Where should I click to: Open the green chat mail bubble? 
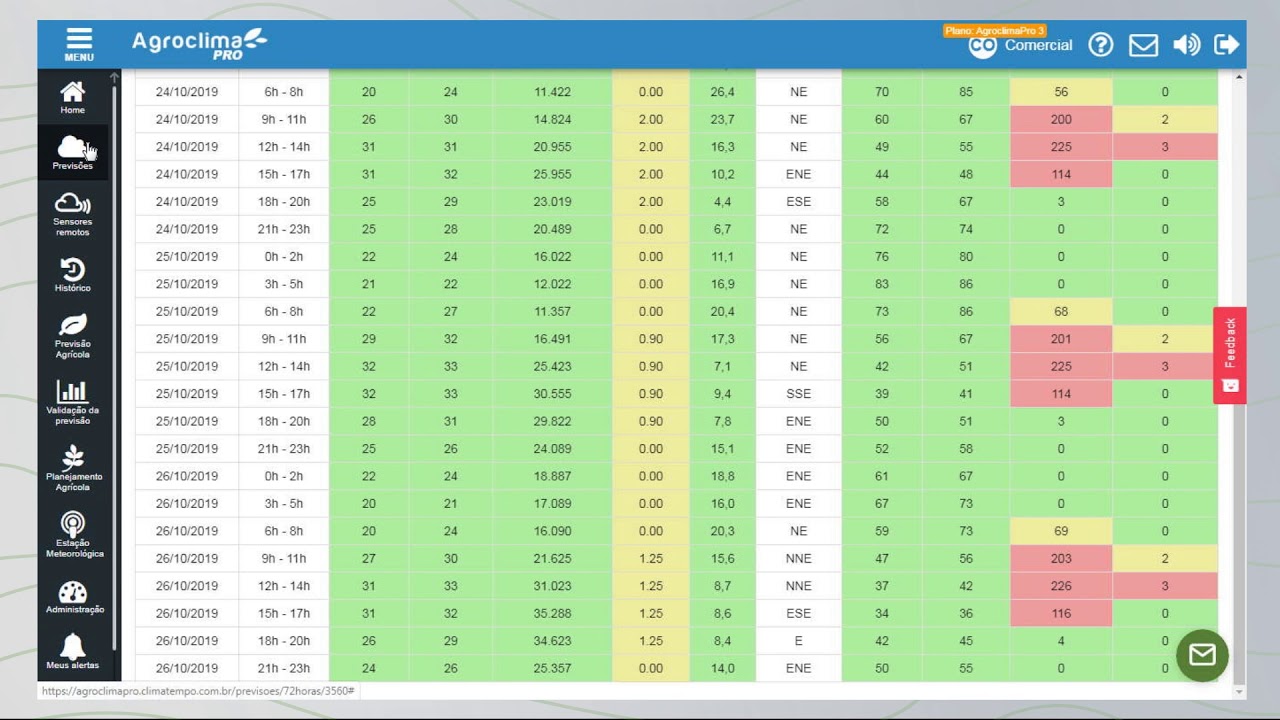[x=1202, y=655]
